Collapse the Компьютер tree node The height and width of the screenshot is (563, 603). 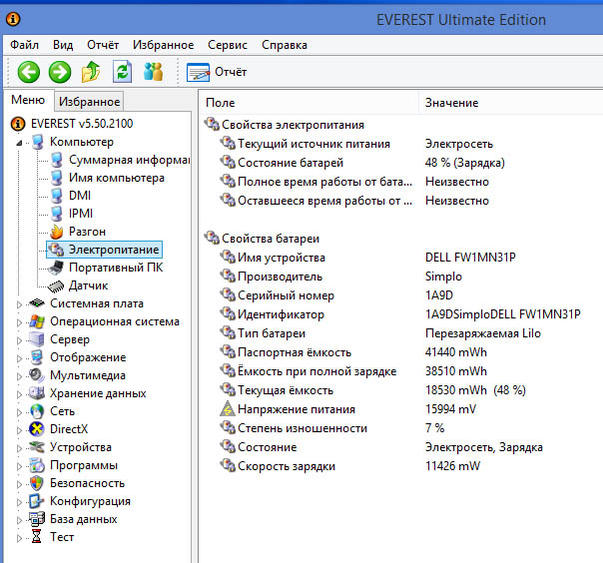click(x=19, y=143)
